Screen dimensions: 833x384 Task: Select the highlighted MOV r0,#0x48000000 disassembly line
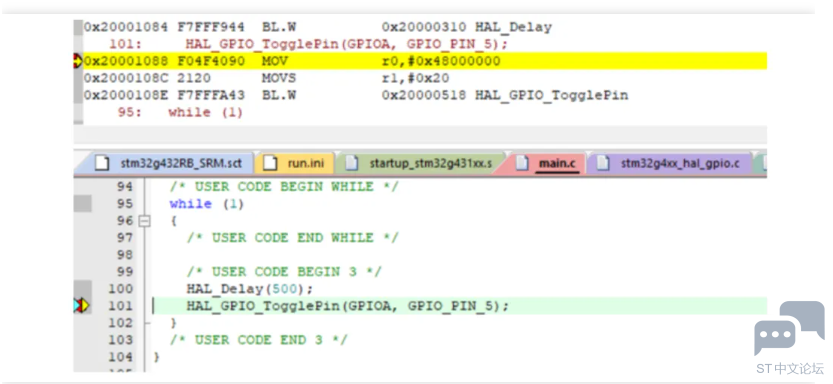[424, 62]
